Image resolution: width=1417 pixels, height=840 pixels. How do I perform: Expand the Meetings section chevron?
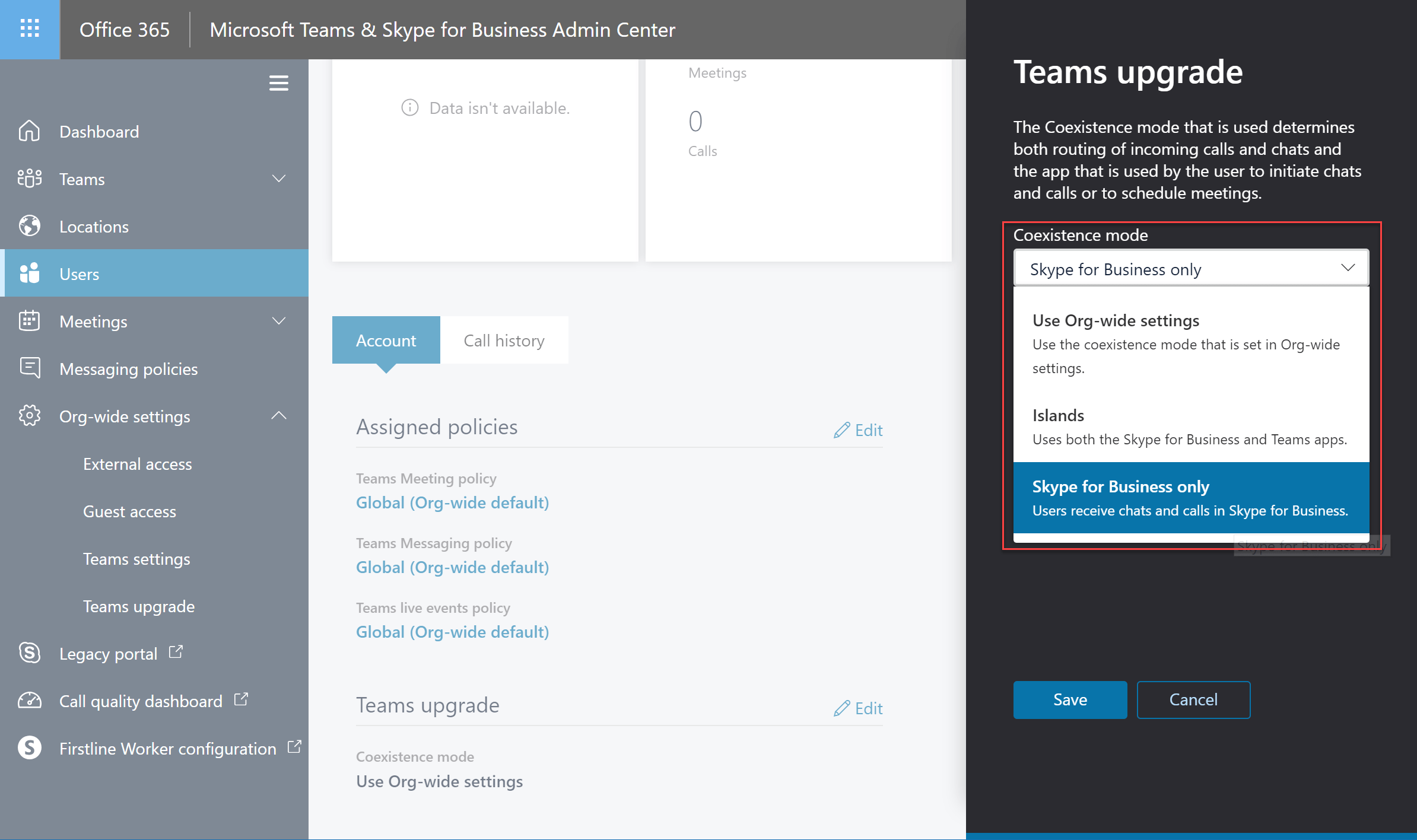click(x=278, y=321)
